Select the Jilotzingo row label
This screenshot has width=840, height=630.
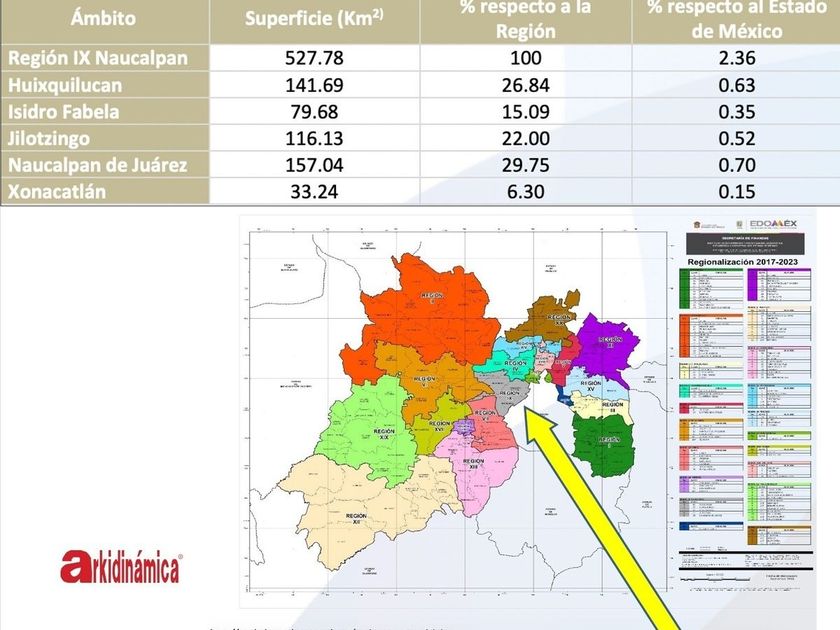[x=49, y=139]
